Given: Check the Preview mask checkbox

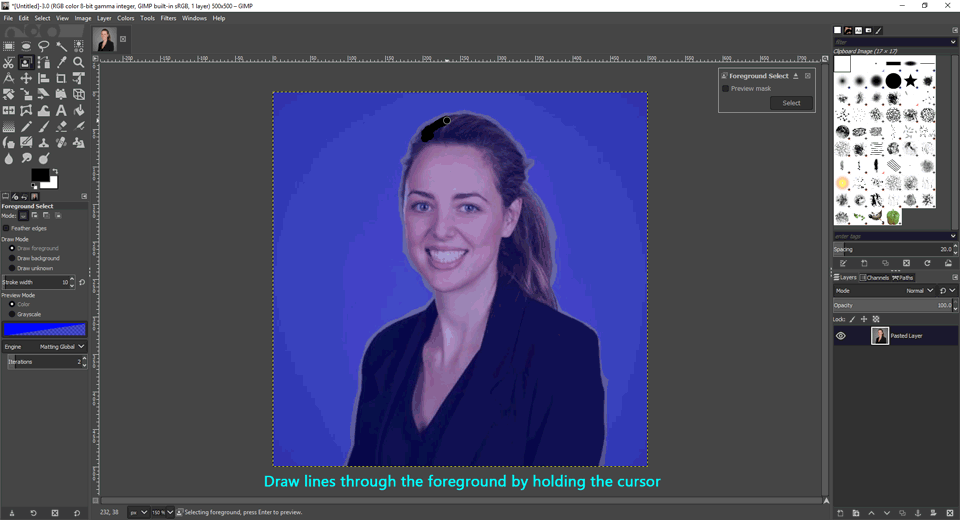Looking at the screenshot, I should coord(726,88).
